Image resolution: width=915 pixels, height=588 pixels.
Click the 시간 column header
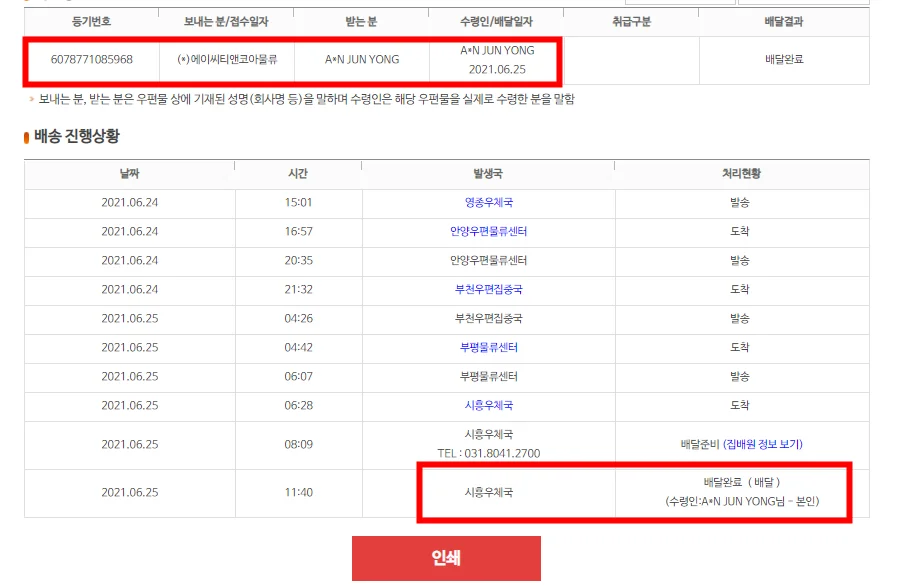tap(298, 173)
